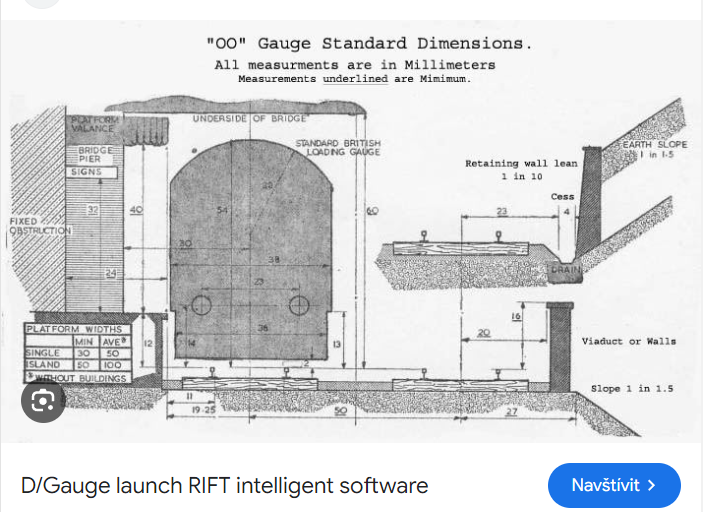
Task: Click the Earth Slope label
Action: 656,150
